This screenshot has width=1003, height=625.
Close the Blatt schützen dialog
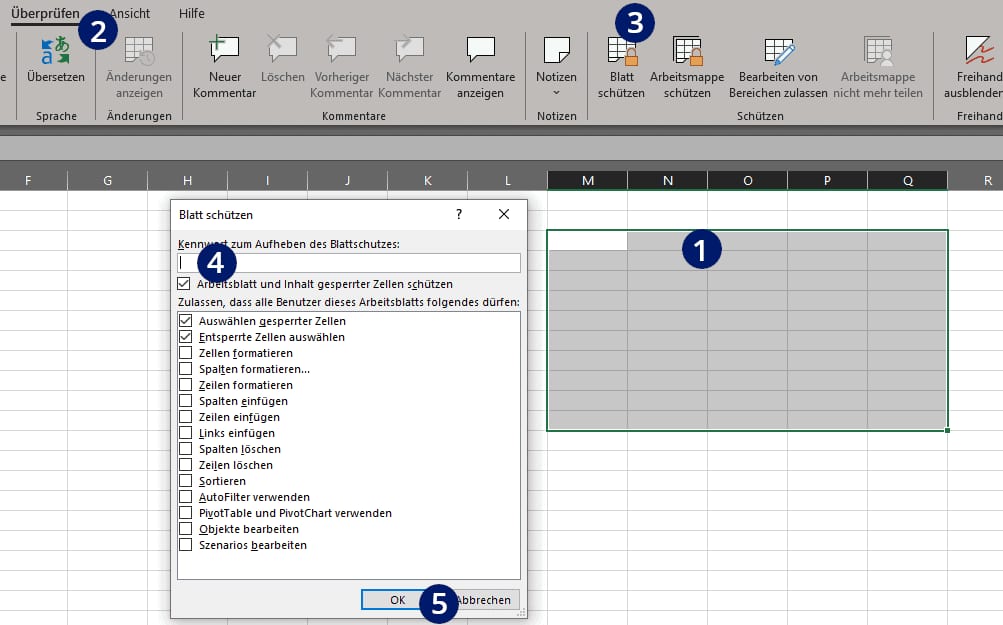tap(504, 214)
